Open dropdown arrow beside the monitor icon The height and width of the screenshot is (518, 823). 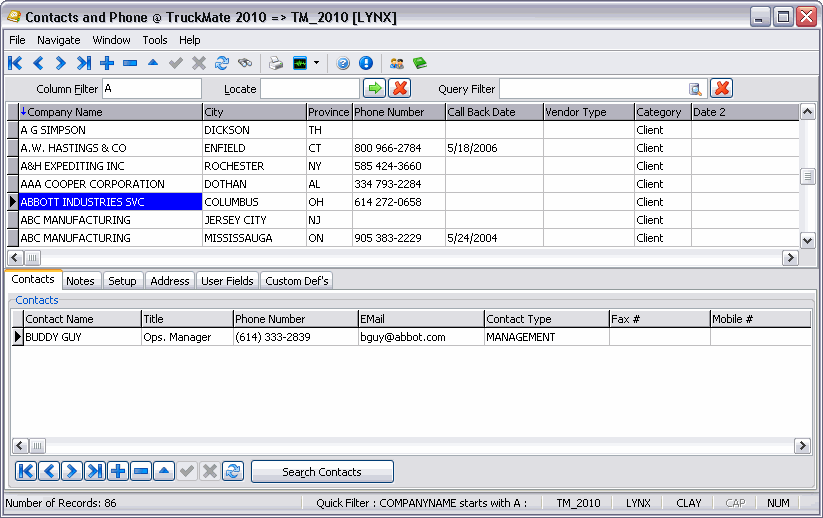(316, 63)
